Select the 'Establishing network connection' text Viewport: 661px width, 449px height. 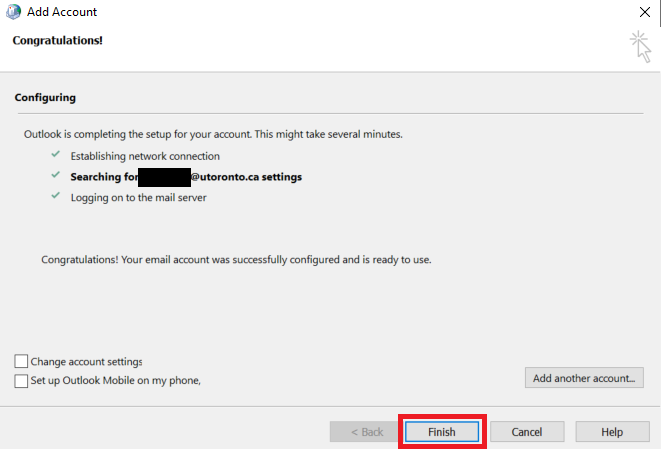coord(145,156)
